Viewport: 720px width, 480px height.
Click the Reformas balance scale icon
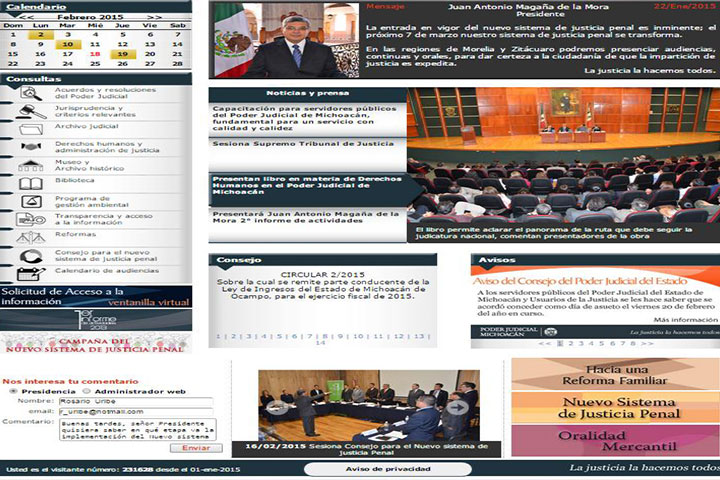28,235
